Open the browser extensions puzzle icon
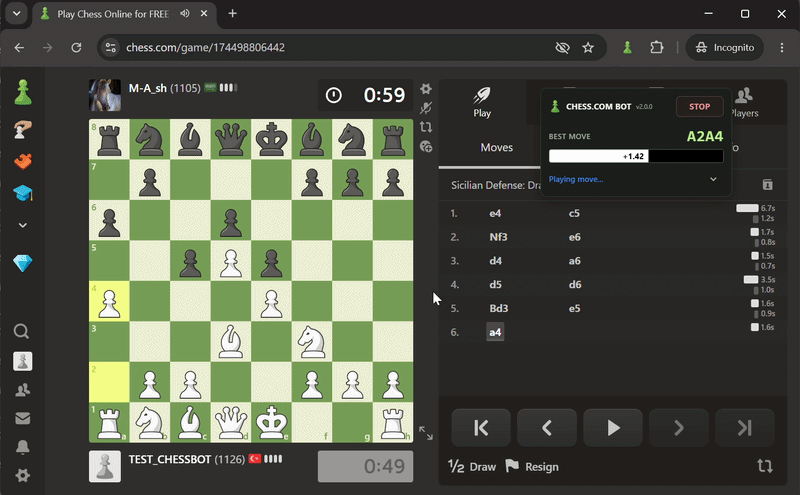The image size is (800, 495). pos(657,47)
